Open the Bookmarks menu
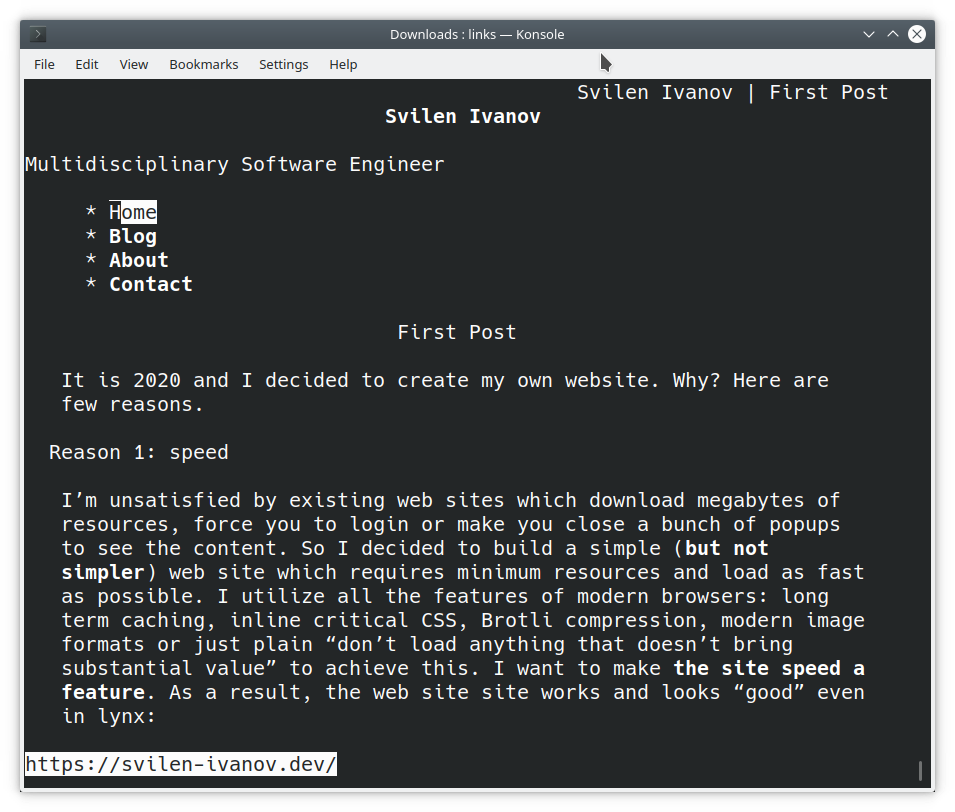This screenshot has width=955, height=812. point(203,65)
